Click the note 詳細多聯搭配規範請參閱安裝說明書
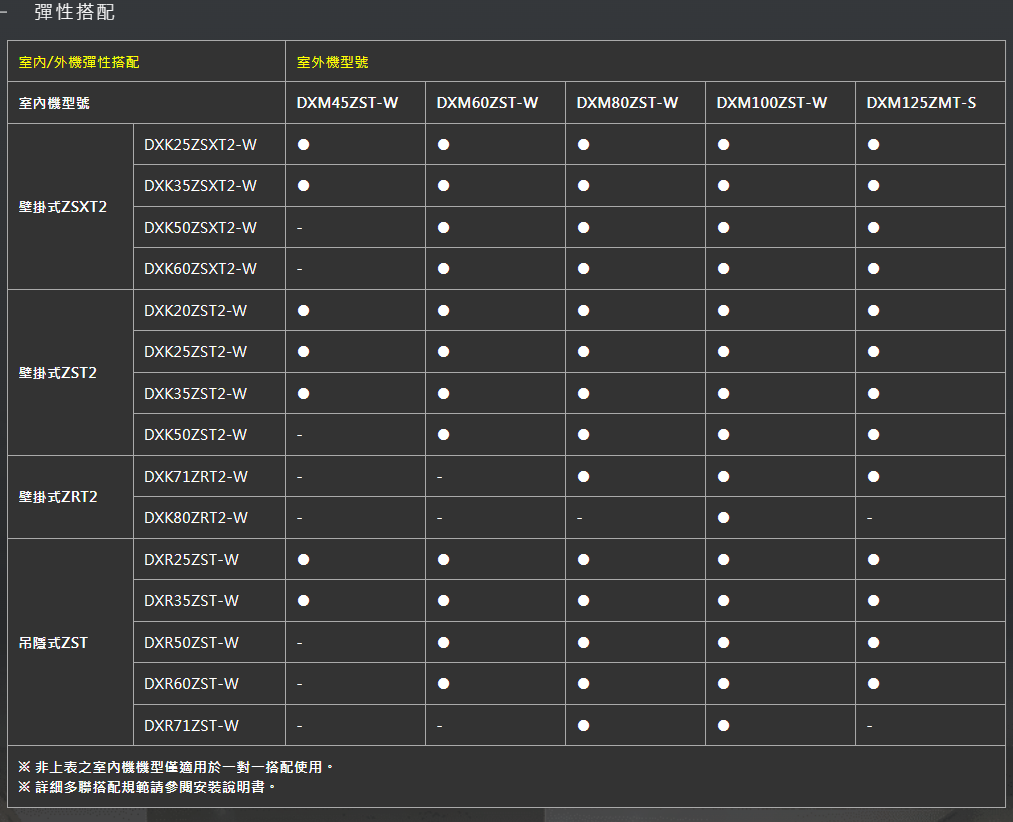The height and width of the screenshot is (822, 1013). (x=146, y=787)
